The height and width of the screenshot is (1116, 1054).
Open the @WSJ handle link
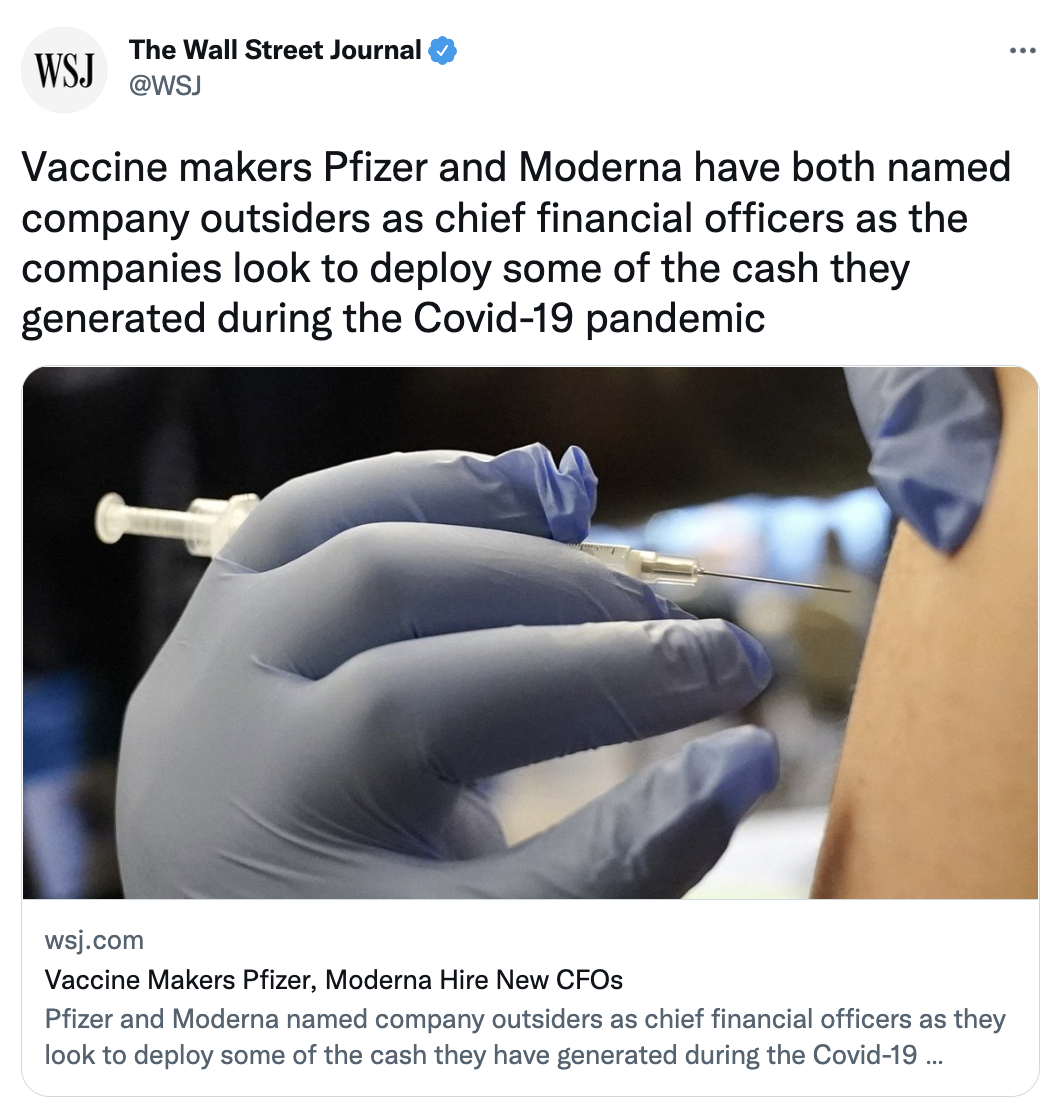click(165, 85)
